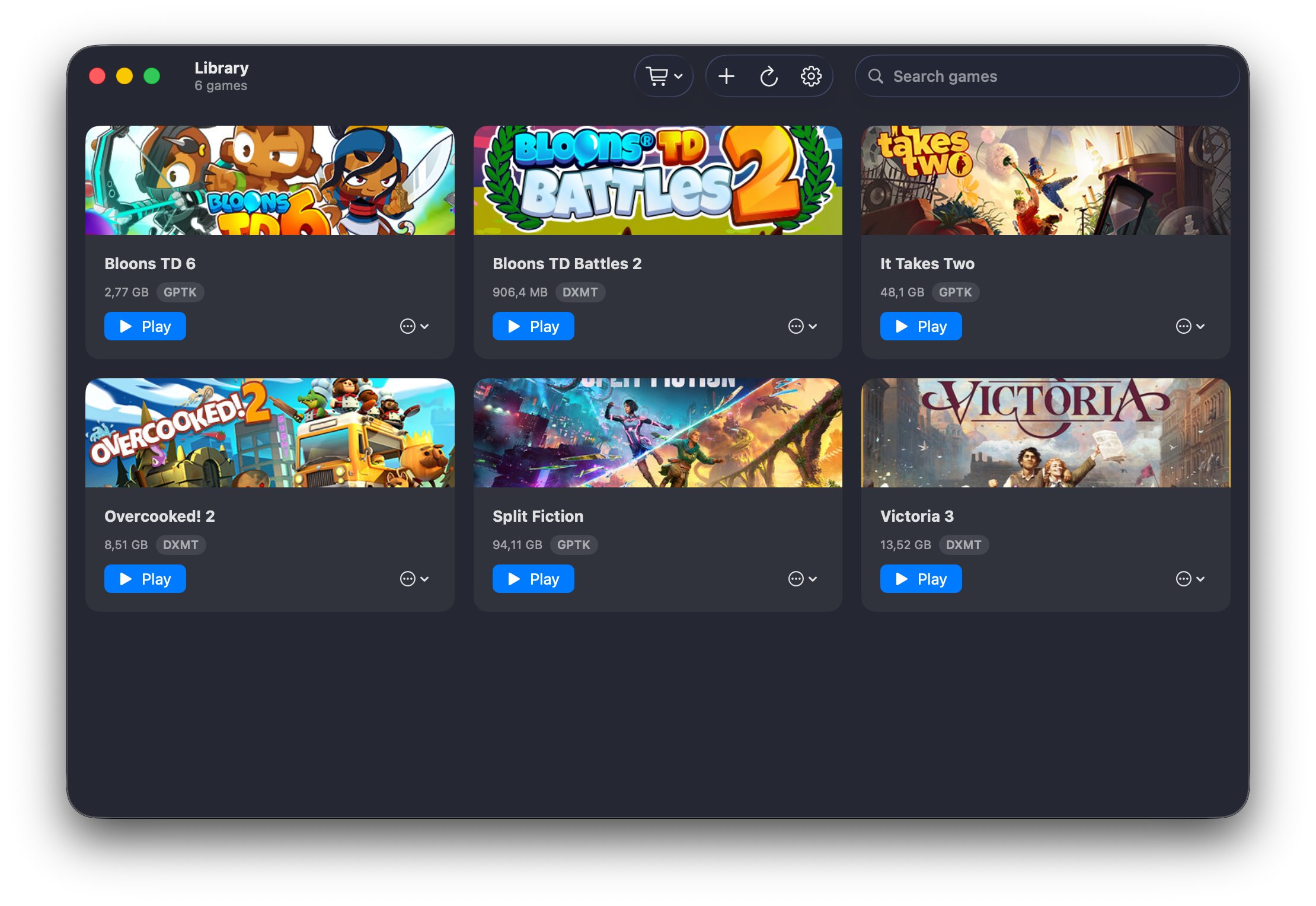This screenshot has height=906, width=1316.
Task: Play Bloons TD 6
Action: point(145,326)
